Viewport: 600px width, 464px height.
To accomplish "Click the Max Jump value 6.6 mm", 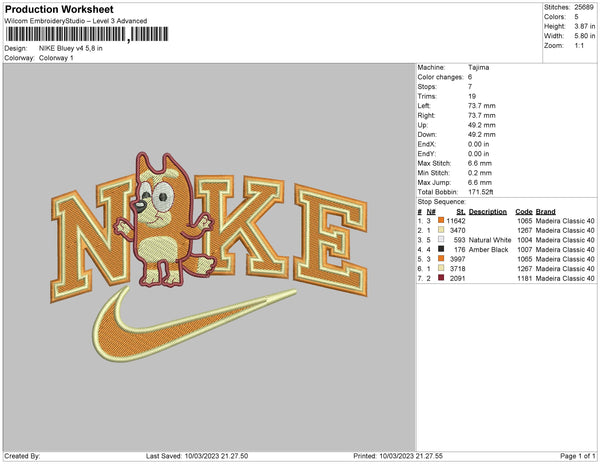I will pos(480,182).
